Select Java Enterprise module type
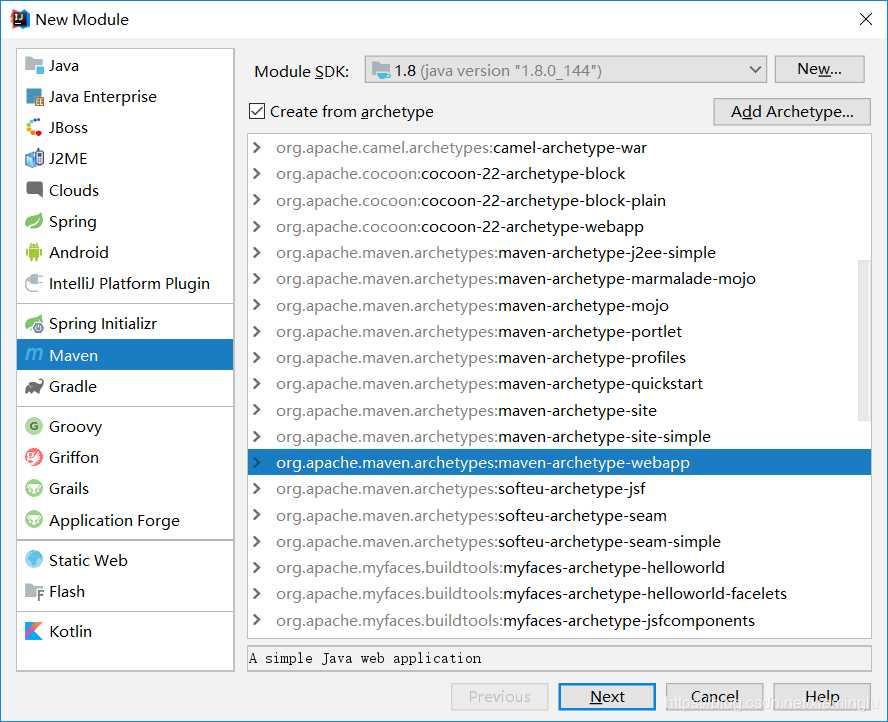The image size is (888, 722). 125,97
